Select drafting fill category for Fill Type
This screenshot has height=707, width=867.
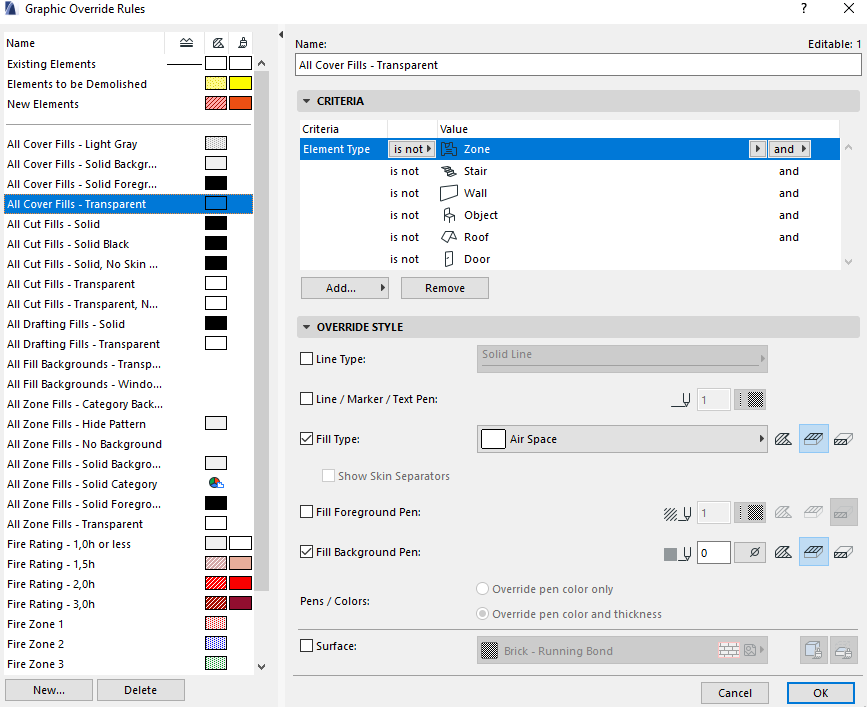[783, 439]
